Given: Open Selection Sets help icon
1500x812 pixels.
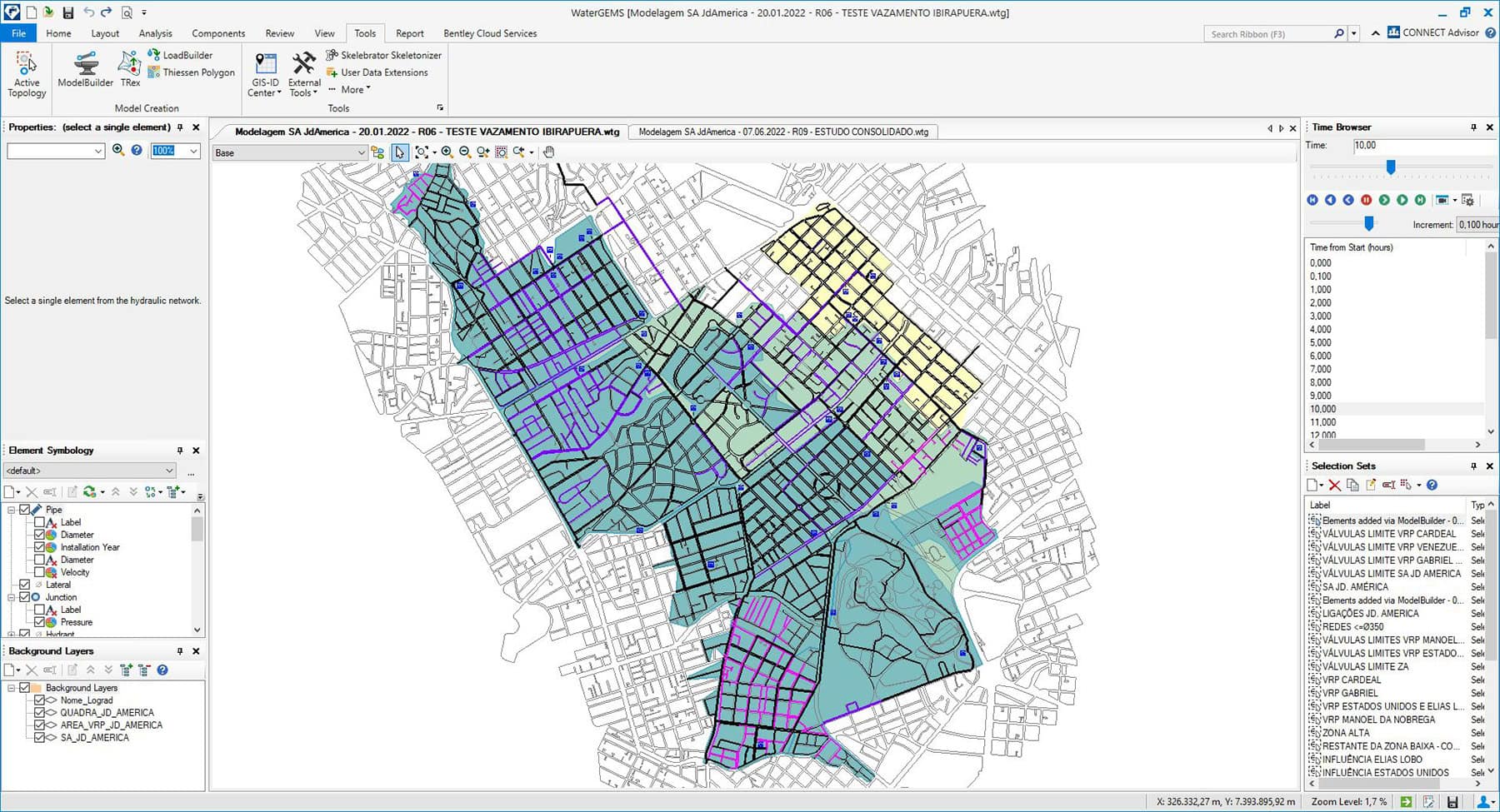Looking at the screenshot, I should [1432, 485].
